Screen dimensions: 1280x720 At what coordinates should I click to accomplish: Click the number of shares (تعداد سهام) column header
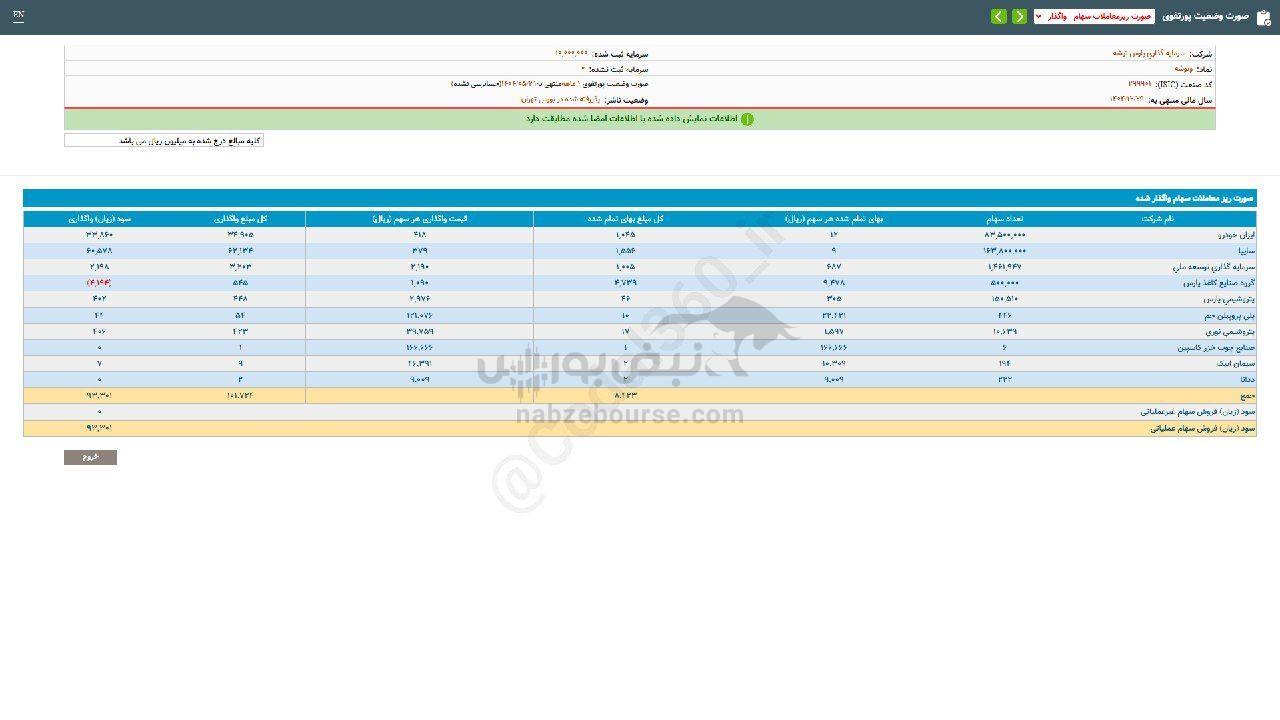tap(1004, 218)
